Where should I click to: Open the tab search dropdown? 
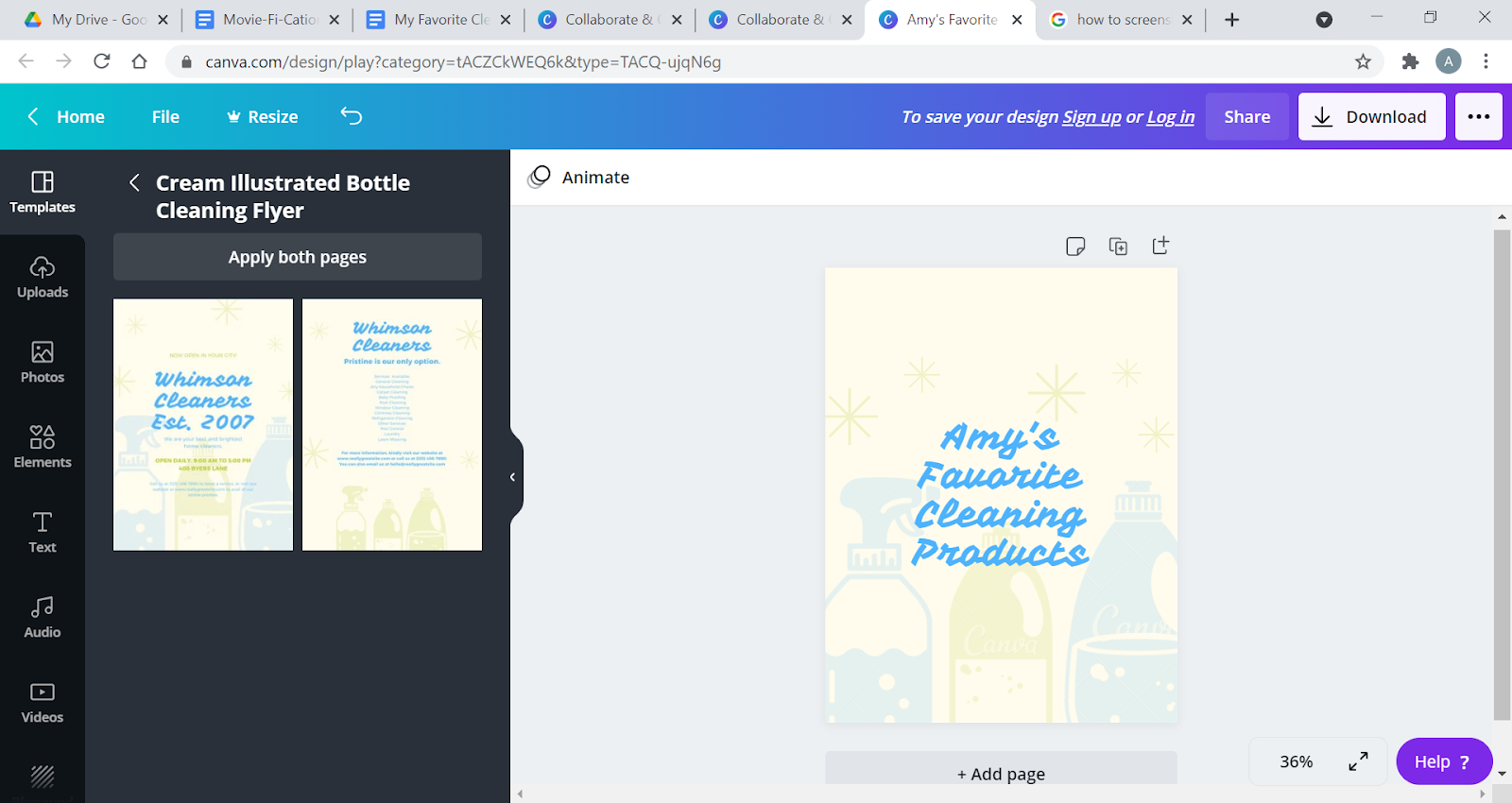pyautogui.click(x=1324, y=20)
